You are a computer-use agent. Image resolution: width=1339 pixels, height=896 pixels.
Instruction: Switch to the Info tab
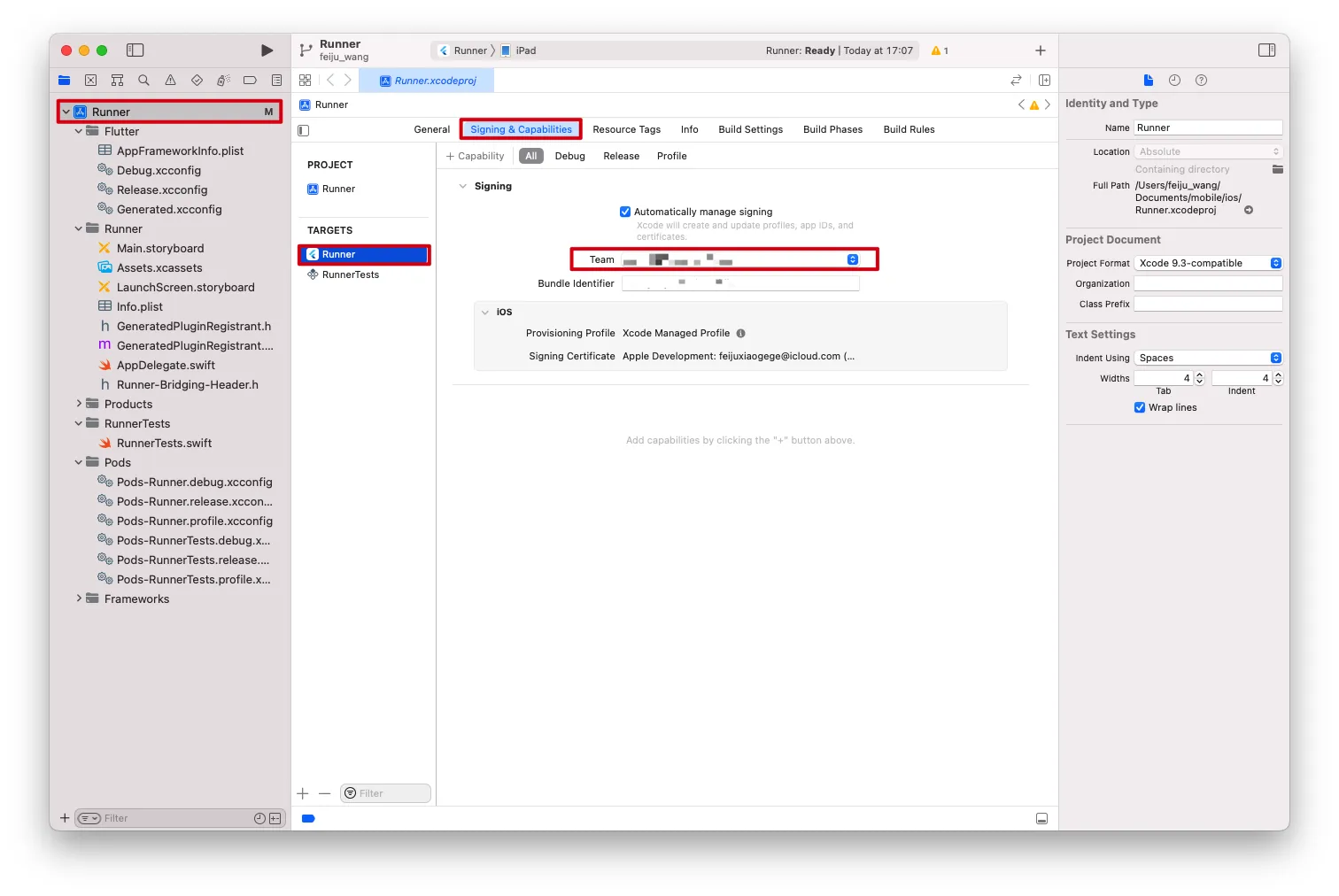click(x=690, y=129)
